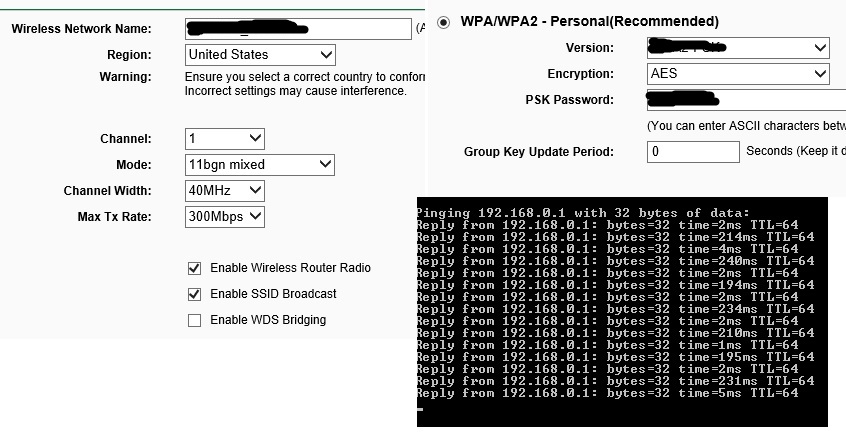Image resolution: width=846 pixels, height=441 pixels.
Task: Open the Region dropdown showing United States
Action: pos(260,55)
